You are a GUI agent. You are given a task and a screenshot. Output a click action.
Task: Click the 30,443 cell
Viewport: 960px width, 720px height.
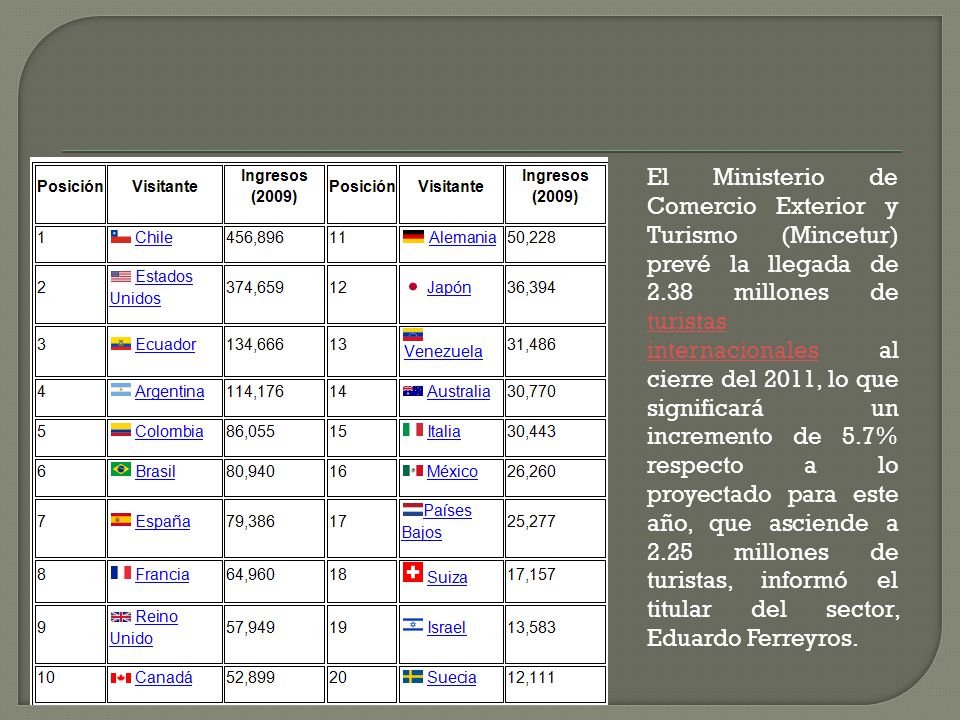[x=555, y=438]
